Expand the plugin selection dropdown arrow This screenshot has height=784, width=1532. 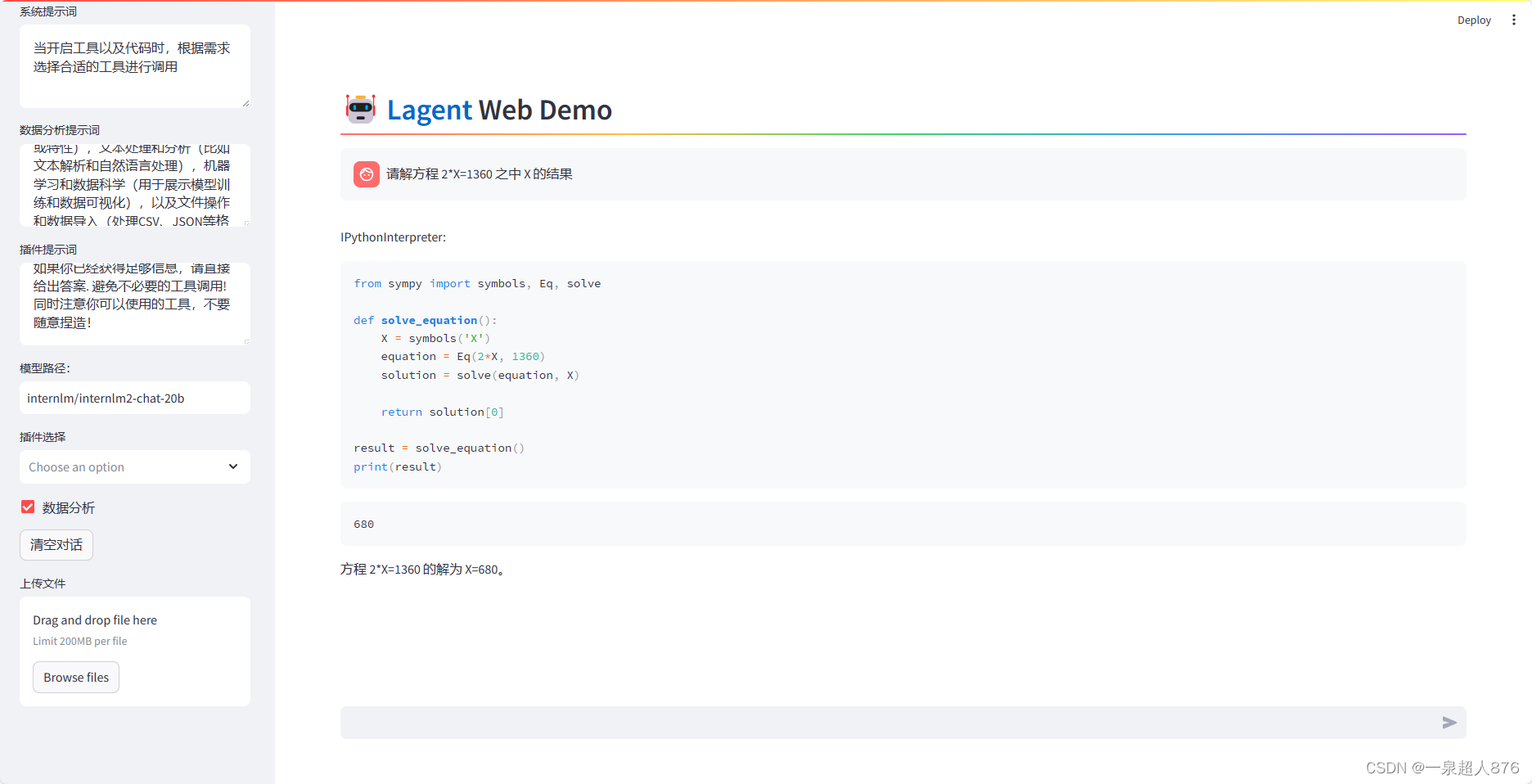[x=233, y=466]
